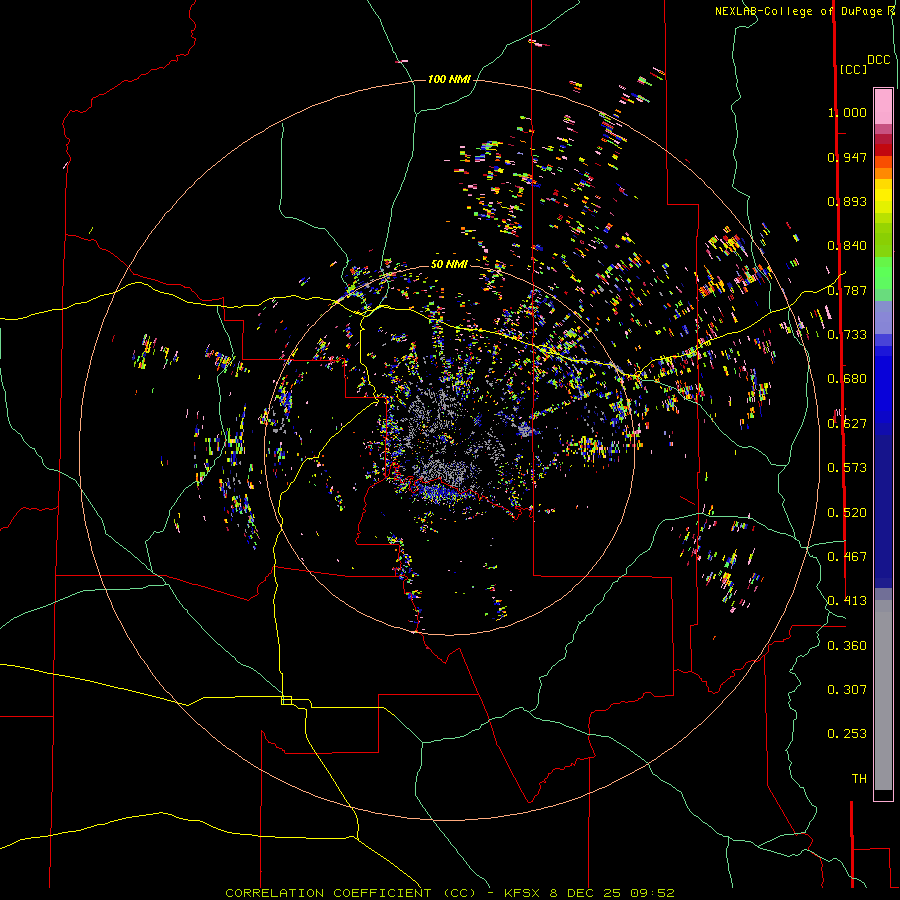Click the 0.413 scale value
Screen dimensions: 900x900
(847, 601)
